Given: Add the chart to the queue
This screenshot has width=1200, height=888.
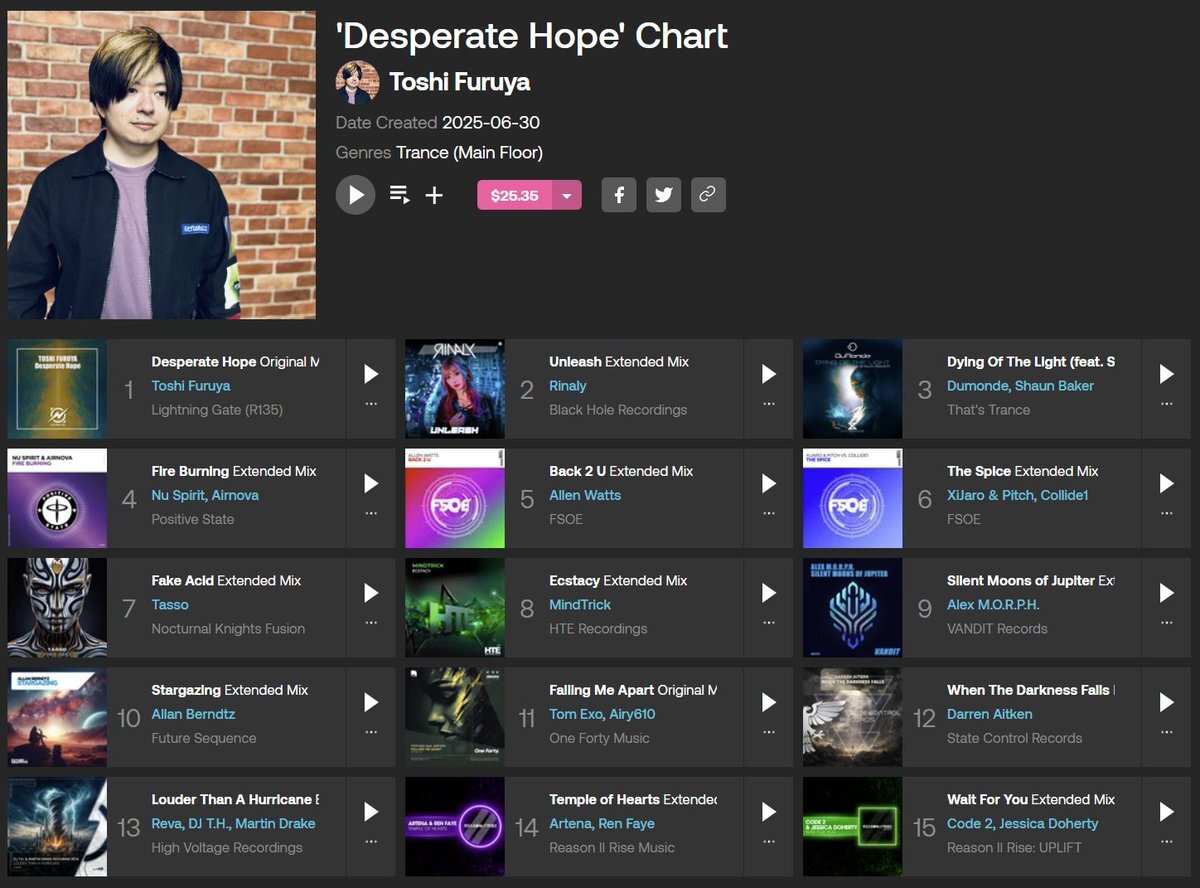Looking at the screenshot, I should click(399, 195).
